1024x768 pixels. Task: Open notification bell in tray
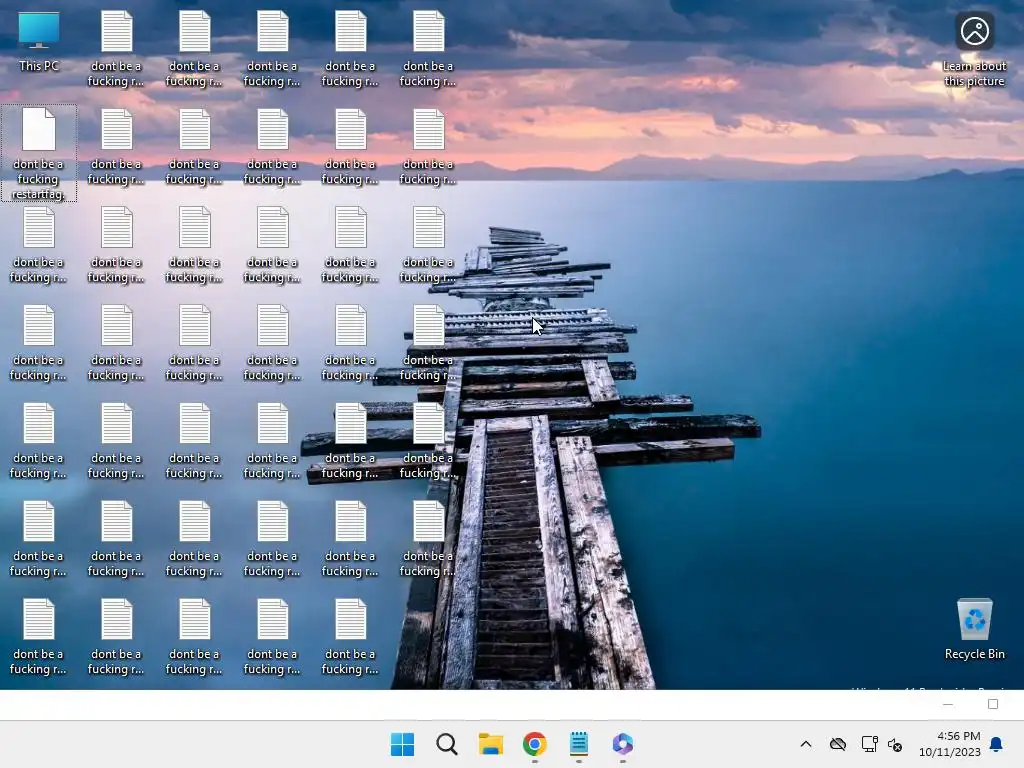(x=996, y=744)
